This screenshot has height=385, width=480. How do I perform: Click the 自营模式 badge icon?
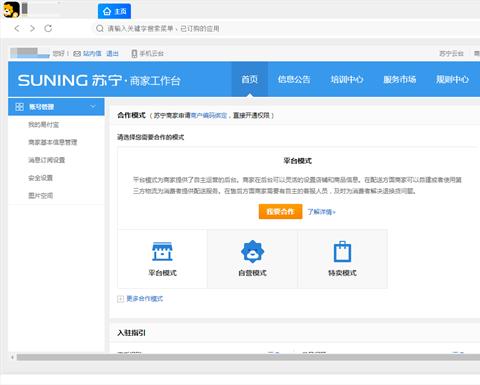pyautogui.click(x=252, y=251)
